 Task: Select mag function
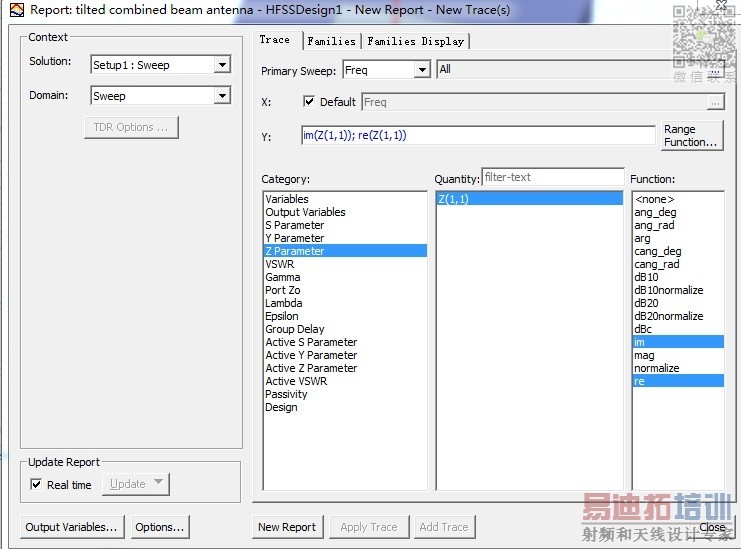coord(678,355)
